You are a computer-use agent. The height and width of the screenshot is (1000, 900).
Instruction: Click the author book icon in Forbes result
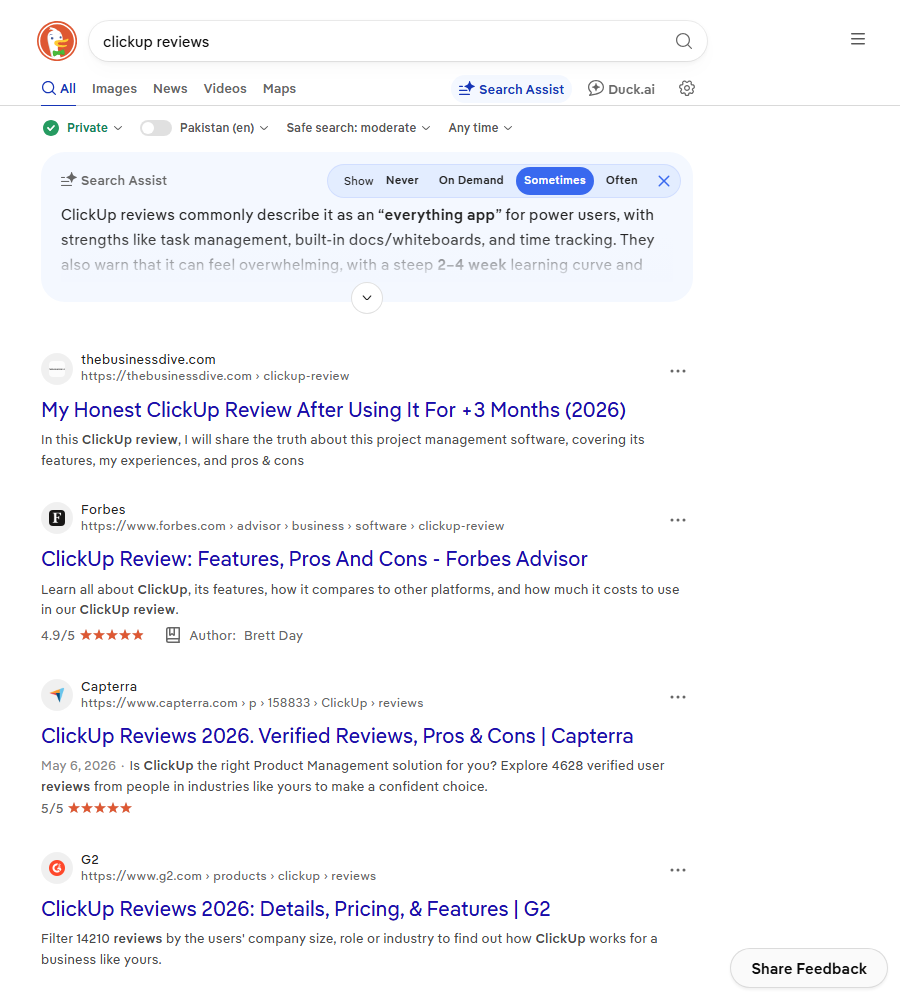click(173, 635)
